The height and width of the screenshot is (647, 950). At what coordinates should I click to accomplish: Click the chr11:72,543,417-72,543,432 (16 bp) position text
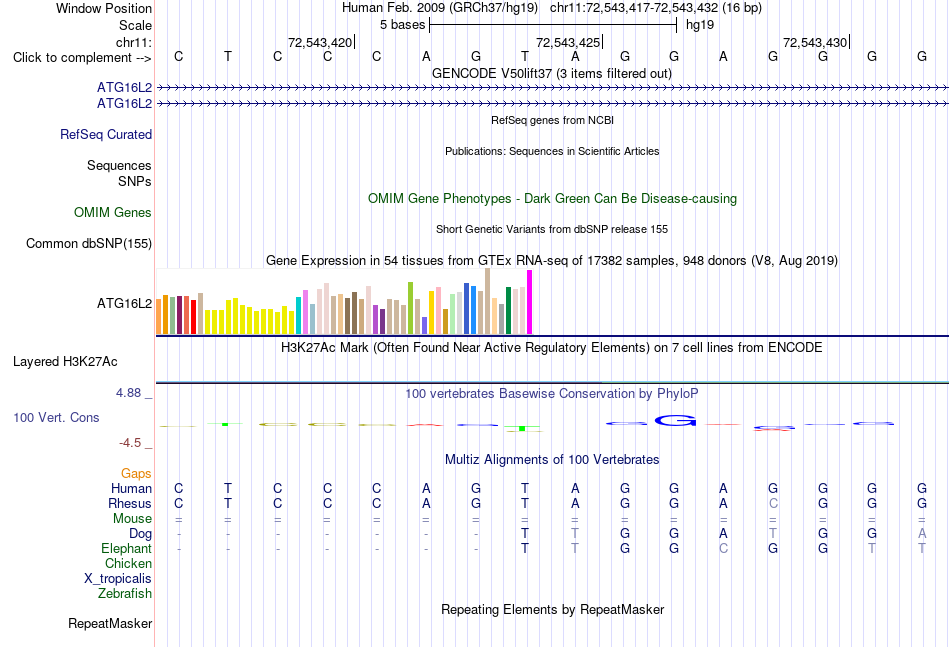pyautogui.click(x=656, y=8)
